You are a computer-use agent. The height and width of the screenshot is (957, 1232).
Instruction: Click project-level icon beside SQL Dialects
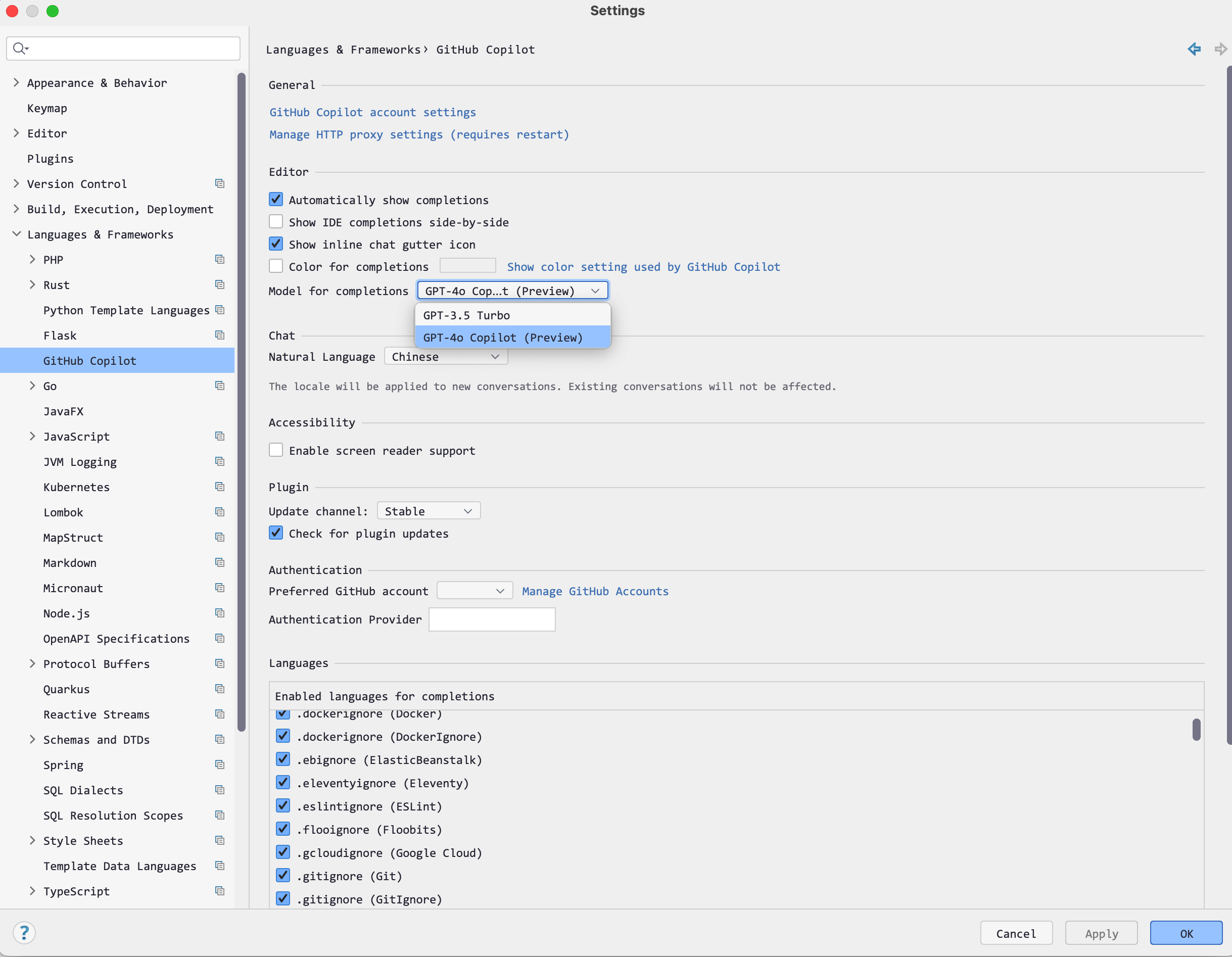click(x=220, y=790)
